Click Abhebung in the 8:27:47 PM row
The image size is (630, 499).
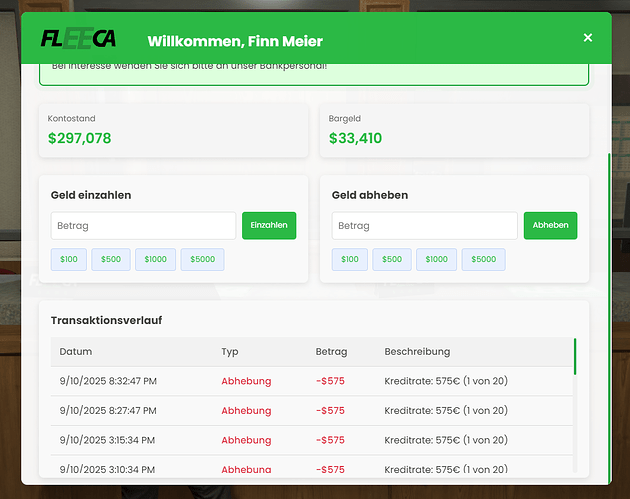pyautogui.click(x=246, y=411)
